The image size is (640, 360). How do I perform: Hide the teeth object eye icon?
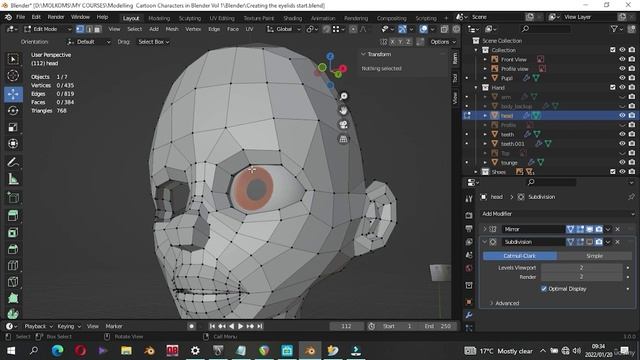tap(622, 134)
